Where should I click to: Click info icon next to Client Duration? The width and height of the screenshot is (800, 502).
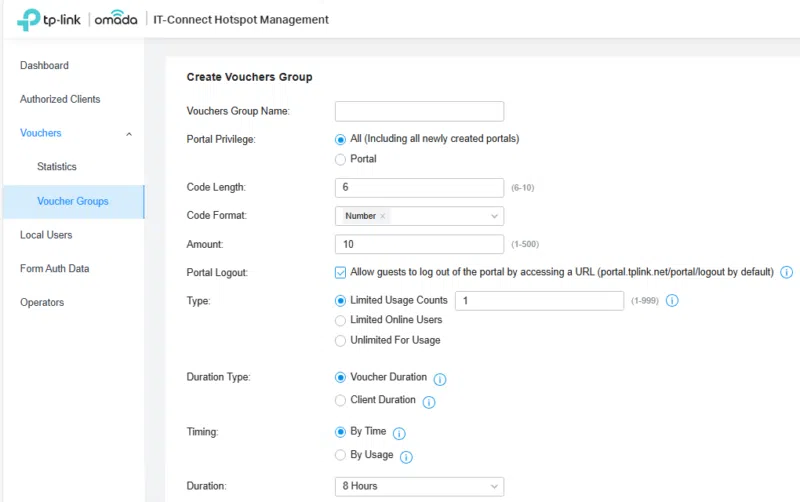(429, 401)
